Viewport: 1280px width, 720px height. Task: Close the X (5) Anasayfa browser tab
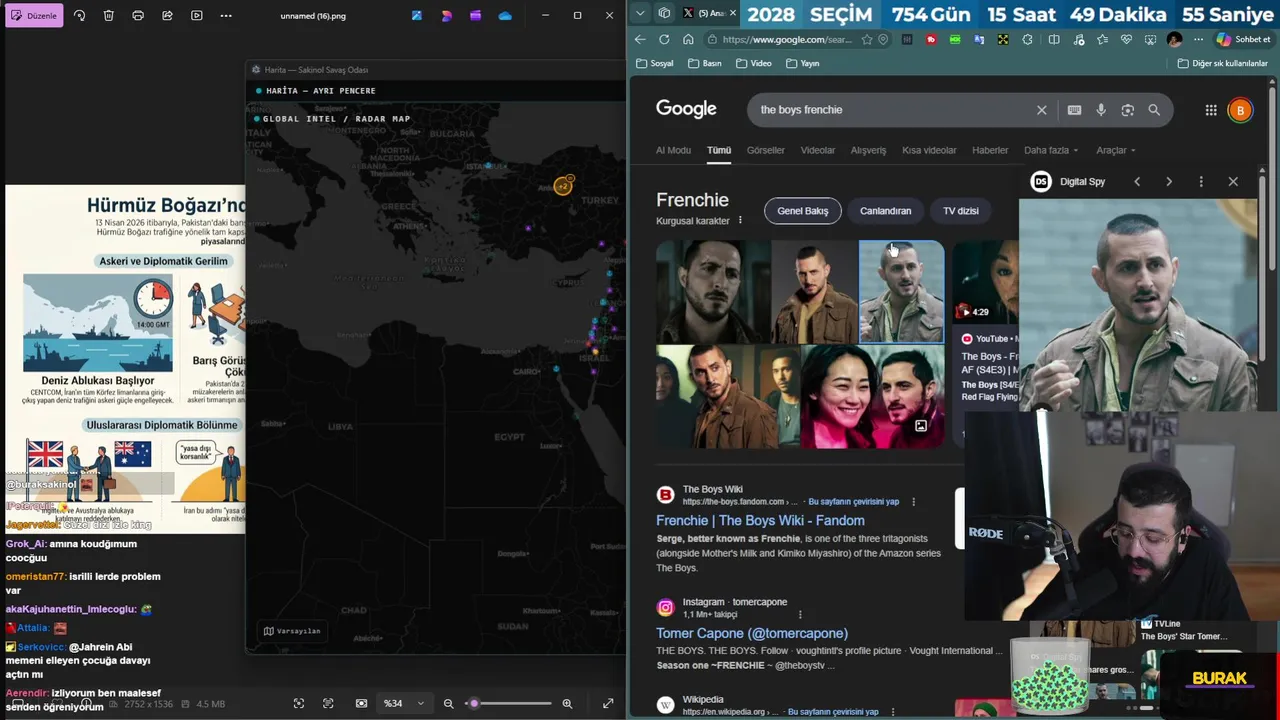pos(733,13)
